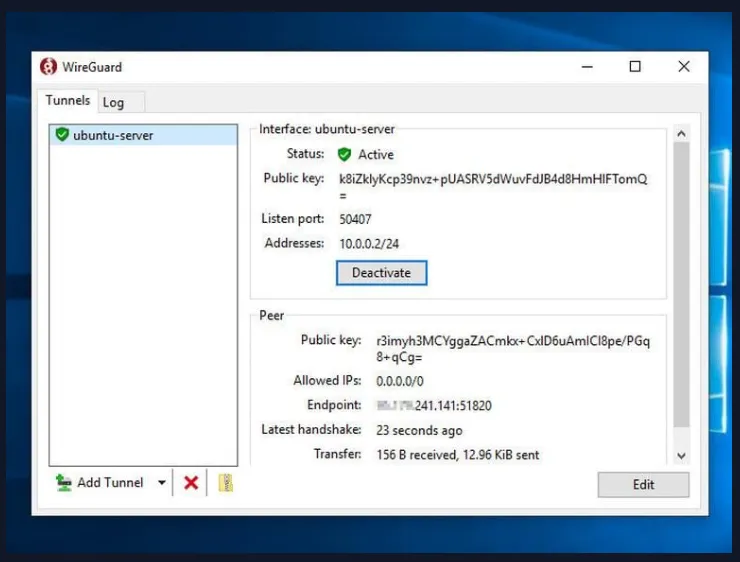Click the handshake value 23 seconds ago
The width and height of the screenshot is (740, 562).
coord(419,430)
